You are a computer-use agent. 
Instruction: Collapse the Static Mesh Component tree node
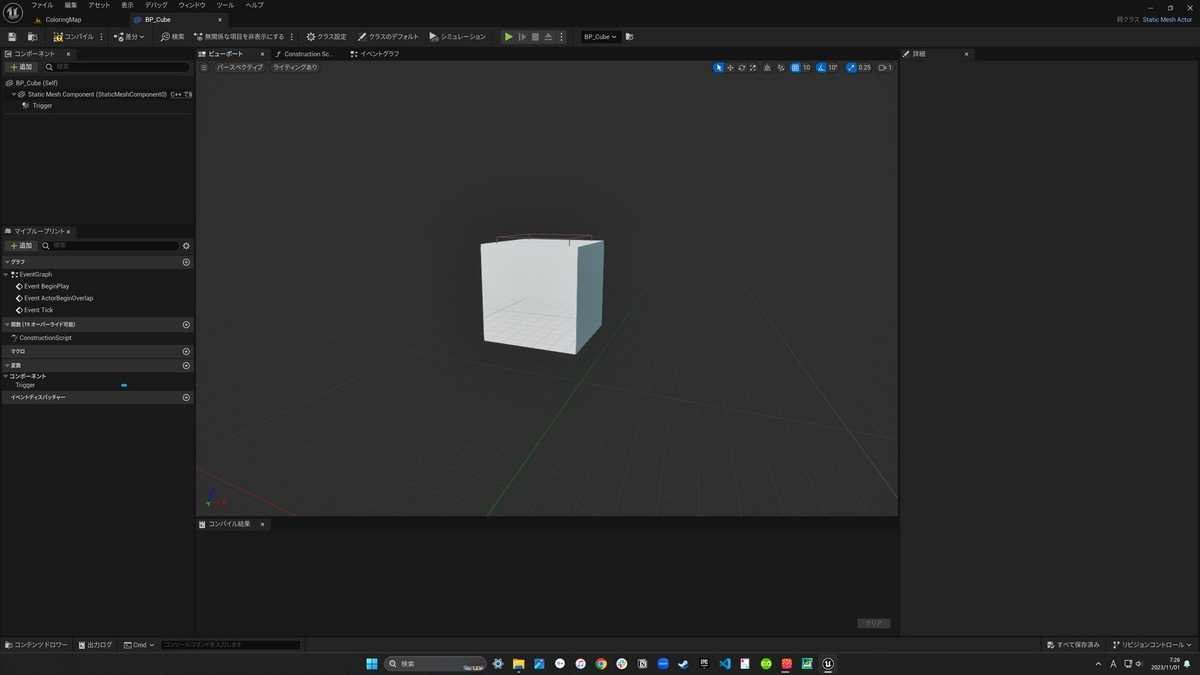tap(14, 94)
